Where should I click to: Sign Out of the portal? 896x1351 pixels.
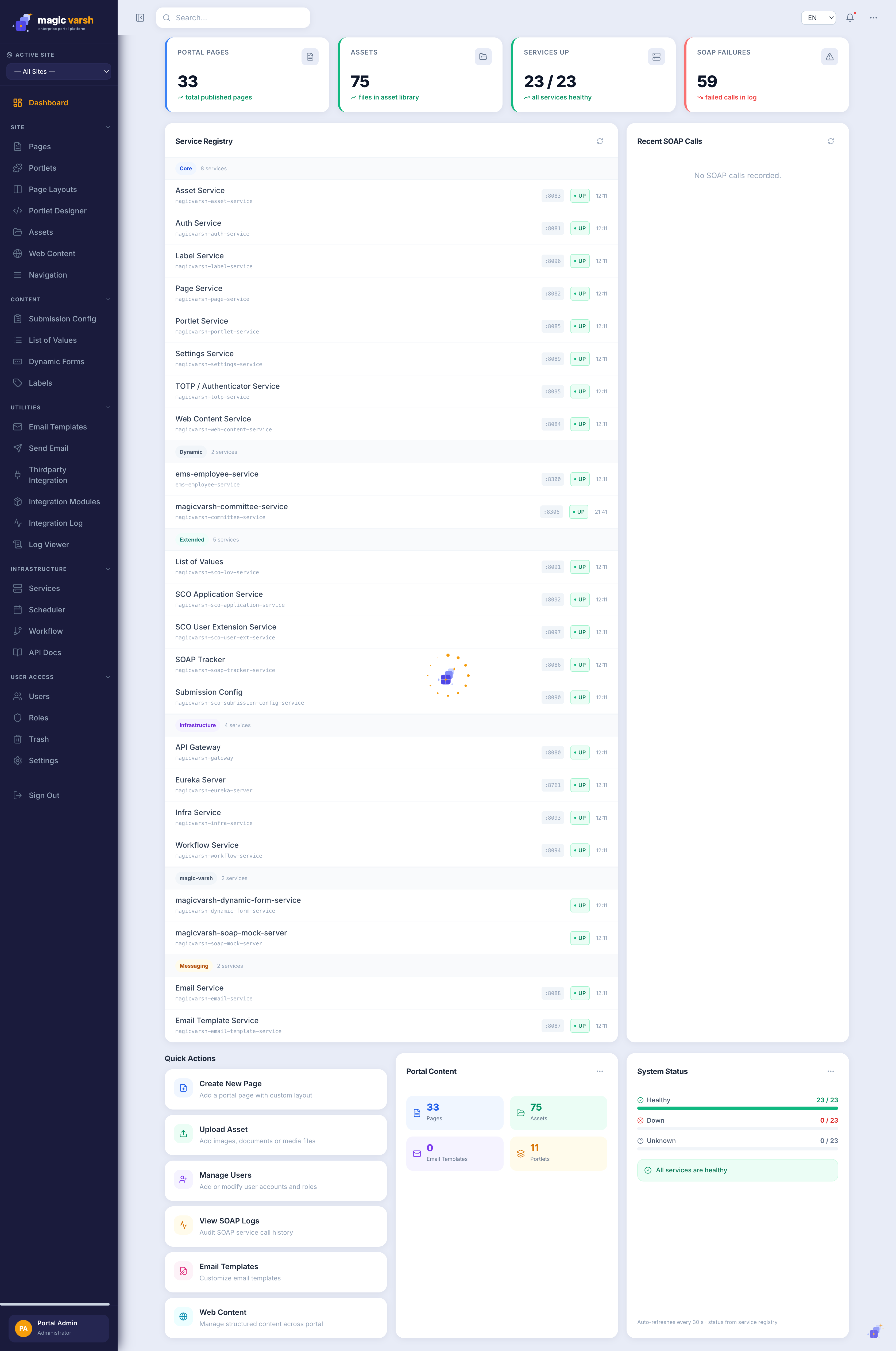click(58, 795)
